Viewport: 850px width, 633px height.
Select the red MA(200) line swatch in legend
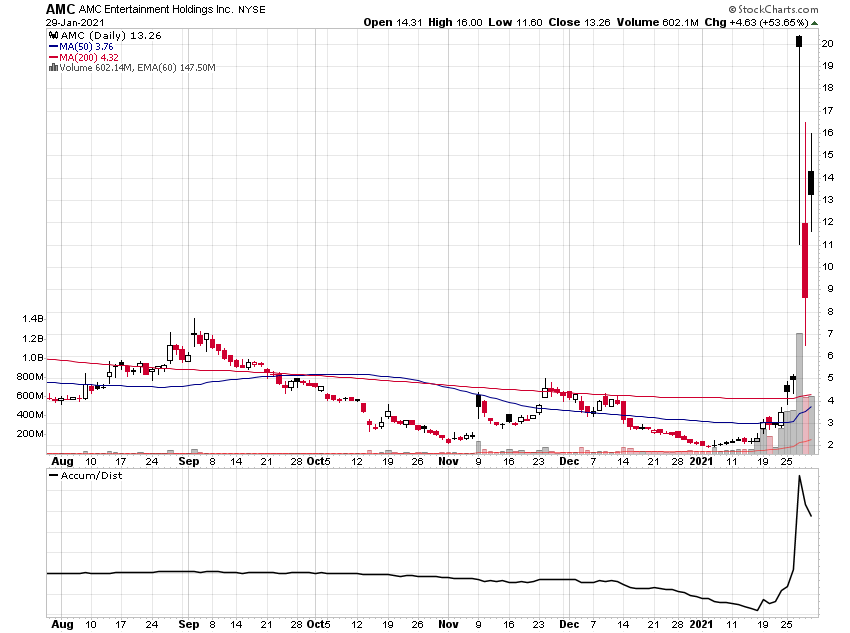click(x=54, y=57)
